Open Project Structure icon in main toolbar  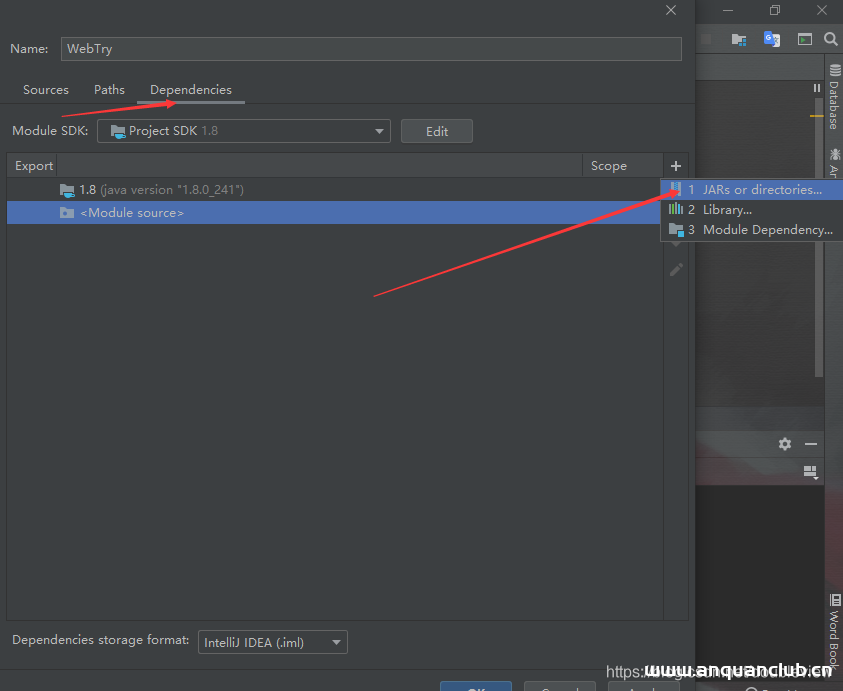point(739,39)
